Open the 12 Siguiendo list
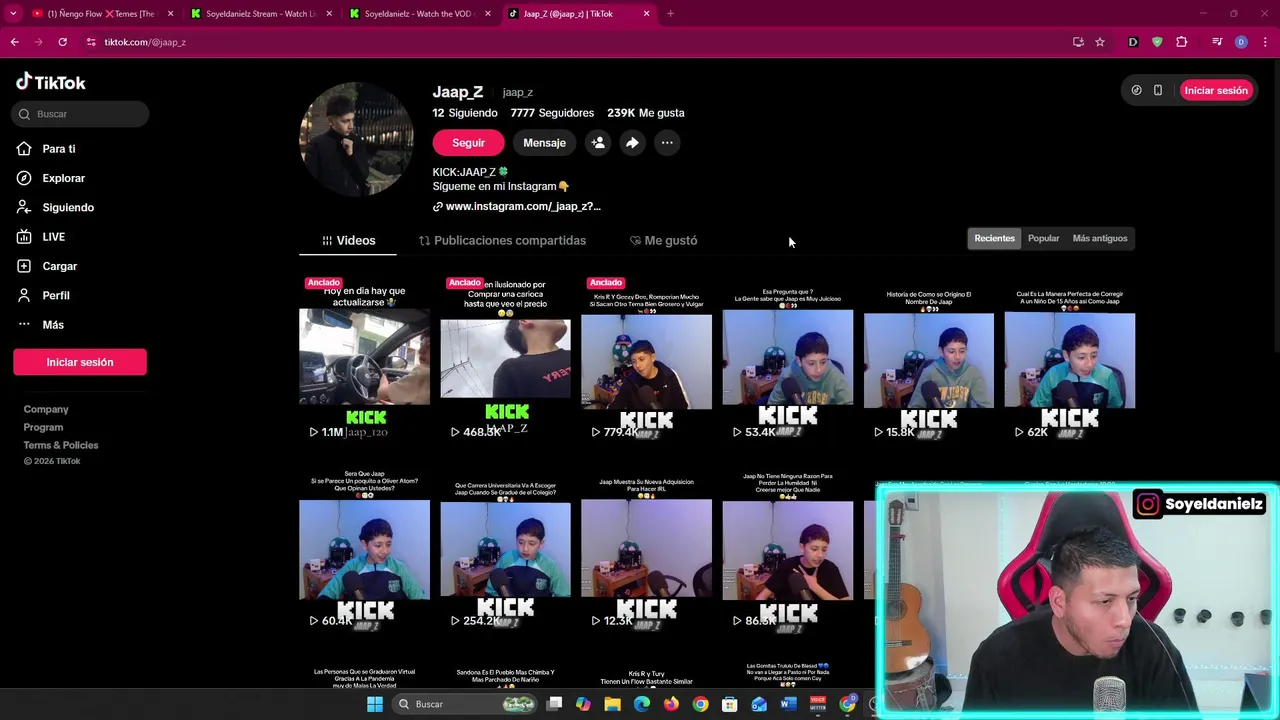The height and width of the screenshot is (720, 1280). point(465,113)
